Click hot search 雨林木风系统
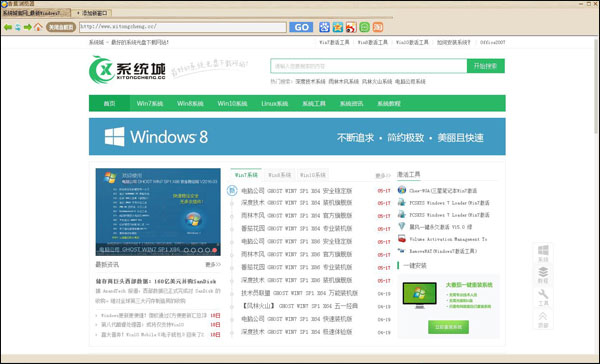The height and width of the screenshot is (364, 600). tap(344, 82)
